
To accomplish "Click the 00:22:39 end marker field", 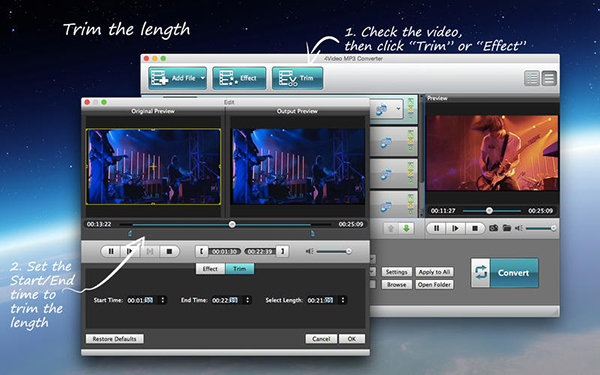I will 260,251.
